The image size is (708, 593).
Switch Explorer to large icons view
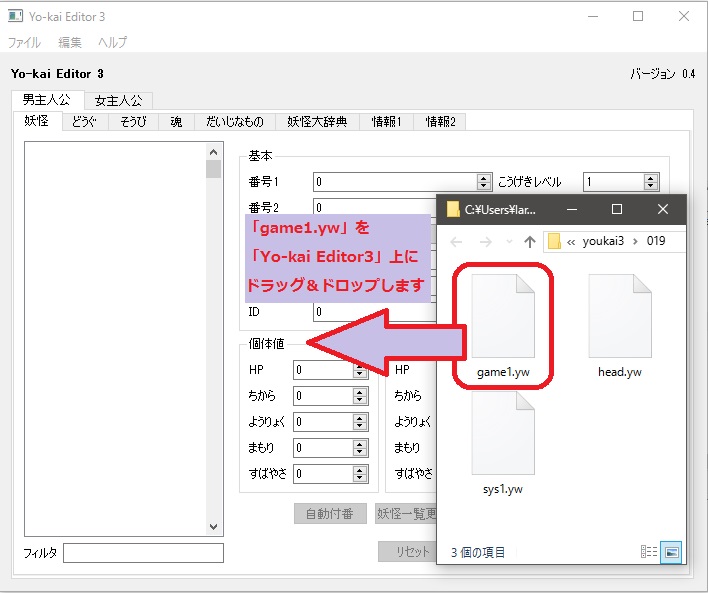click(x=671, y=552)
